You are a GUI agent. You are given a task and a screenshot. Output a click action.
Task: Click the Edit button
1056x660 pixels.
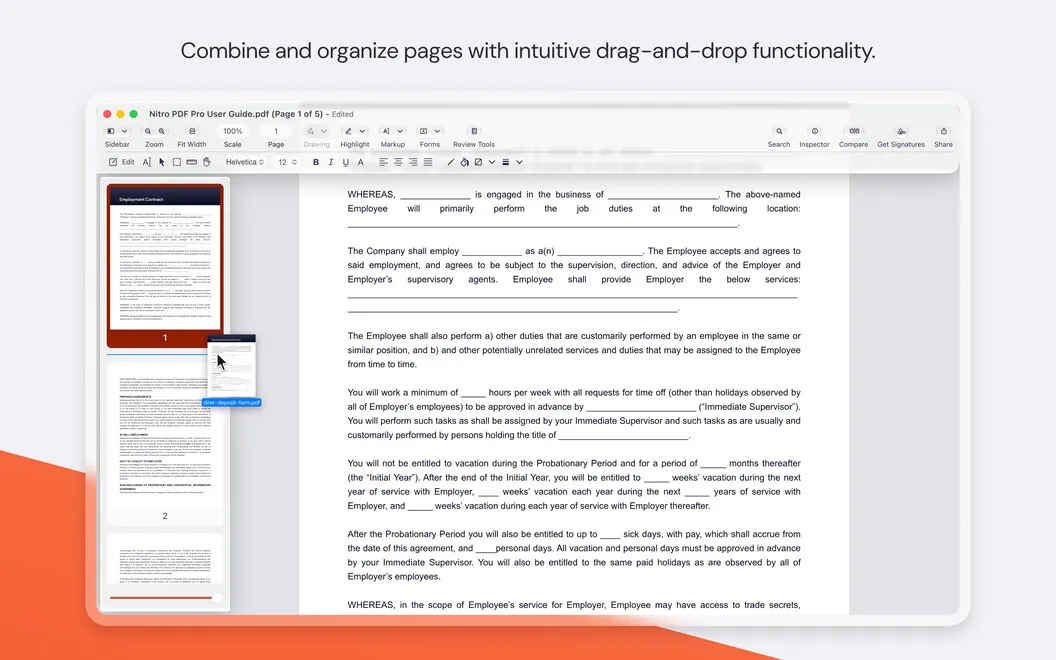click(x=121, y=162)
